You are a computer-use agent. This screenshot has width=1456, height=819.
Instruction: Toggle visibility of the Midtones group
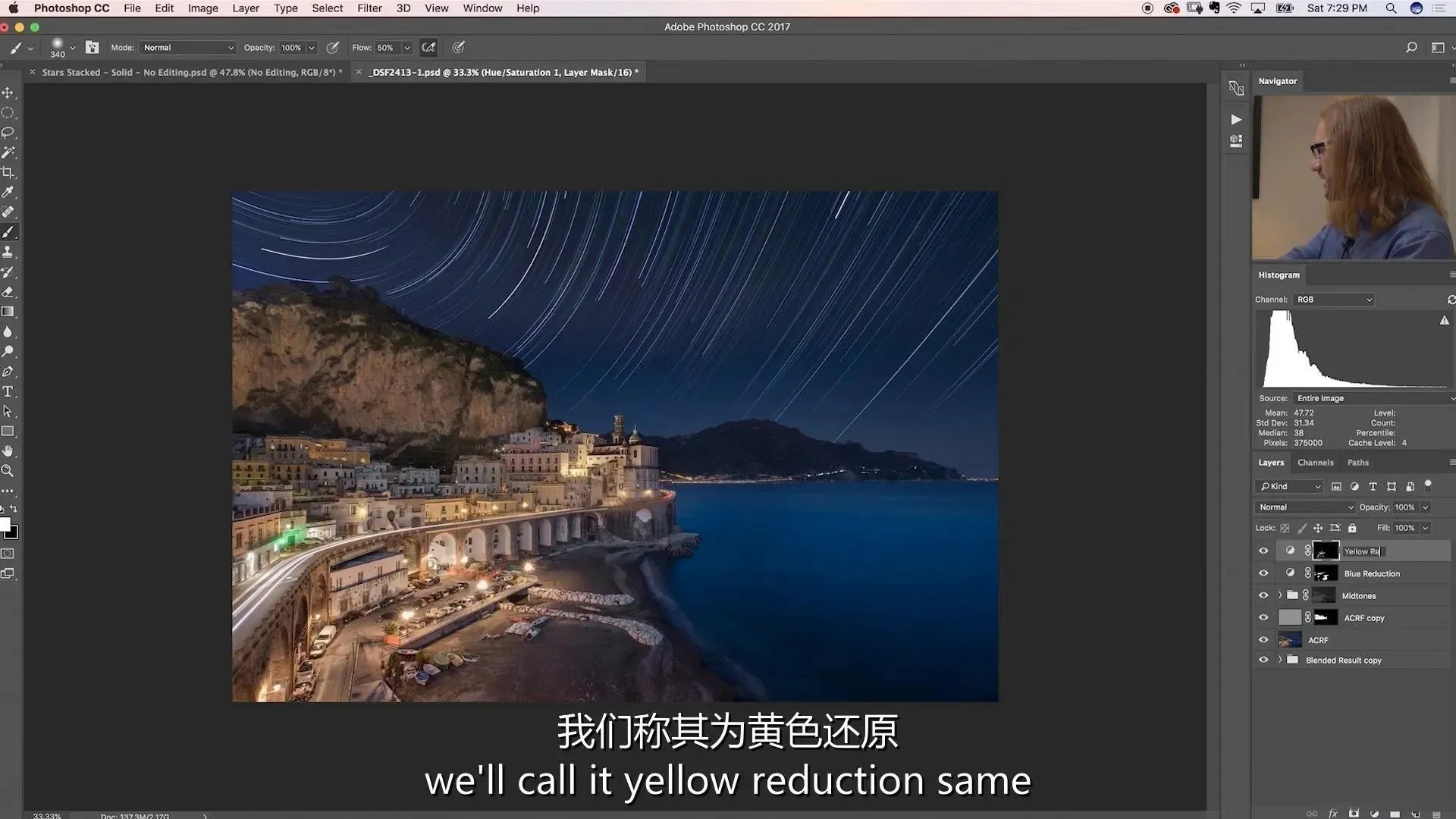[x=1263, y=595]
